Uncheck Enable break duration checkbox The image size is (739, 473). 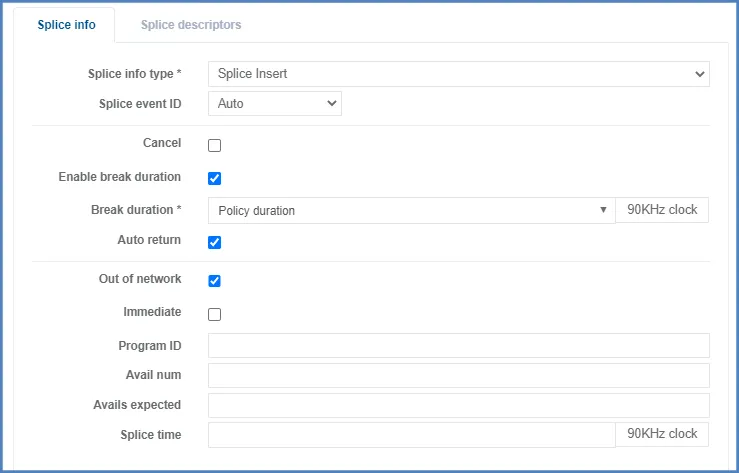(x=214, y=179)
